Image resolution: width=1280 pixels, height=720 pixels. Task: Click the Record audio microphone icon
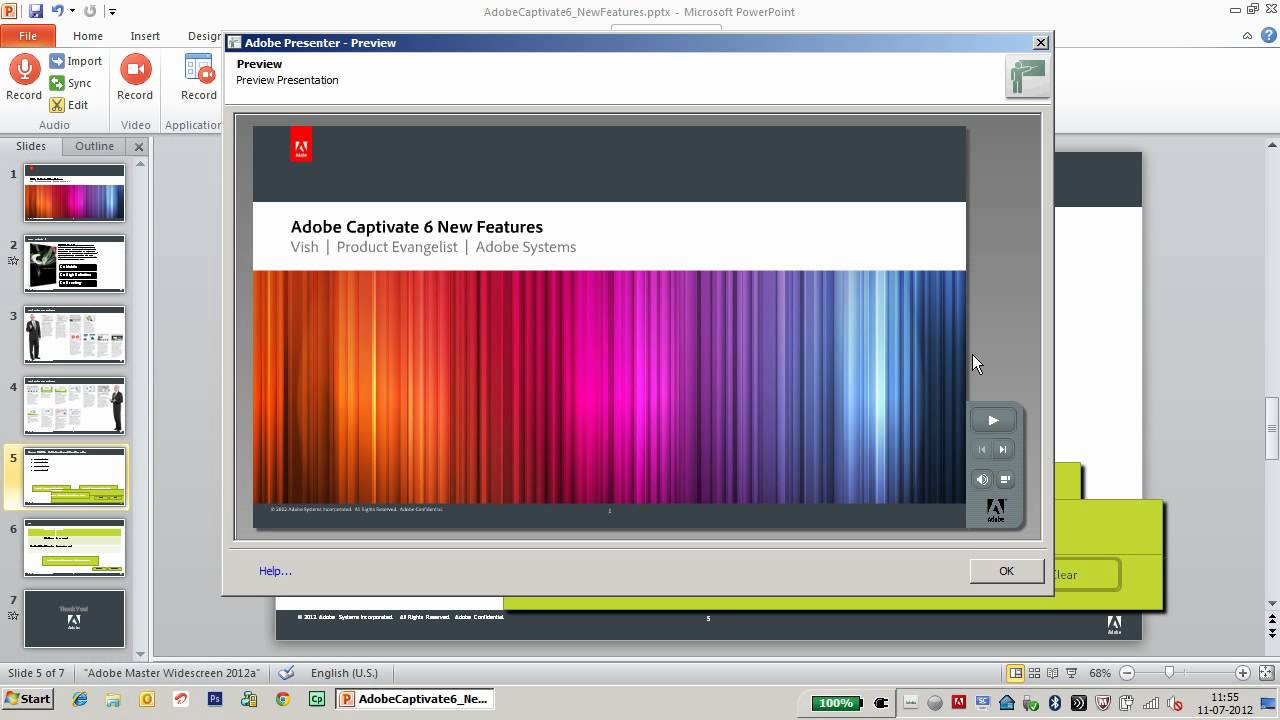[24, 69]
